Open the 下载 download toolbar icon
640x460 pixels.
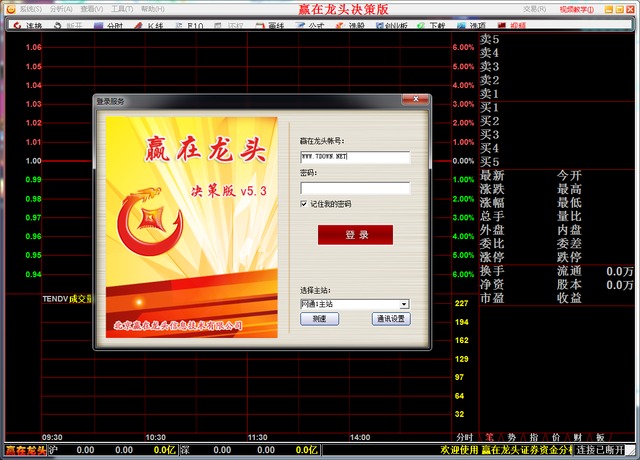point(434,25)
